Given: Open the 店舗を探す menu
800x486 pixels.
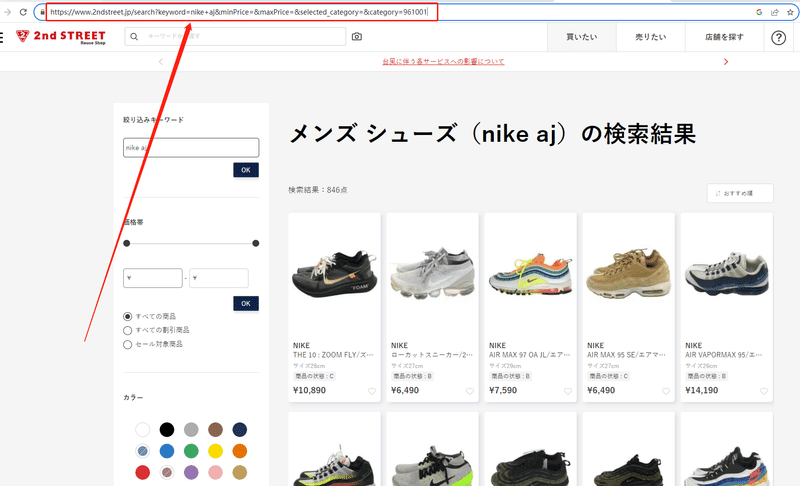Looking at the screenshot, I should pyautogui.click(x=724, y=37).
